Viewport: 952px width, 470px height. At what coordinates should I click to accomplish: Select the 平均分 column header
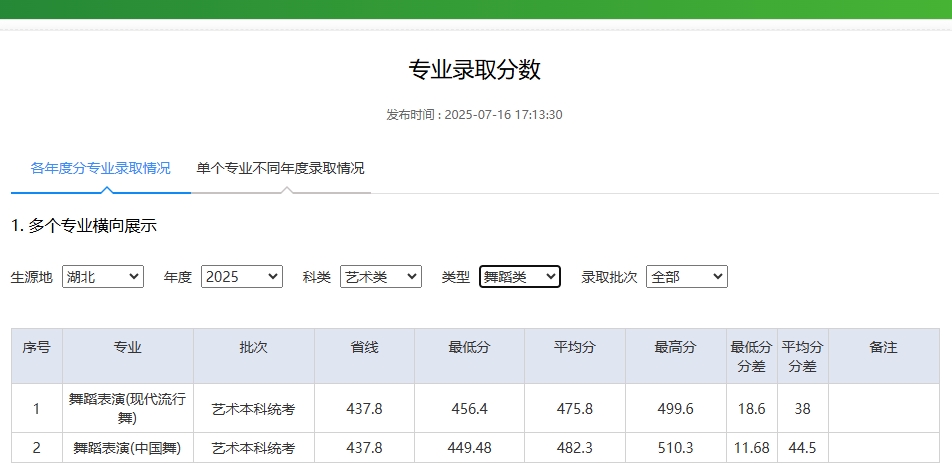tap(575, 348)
